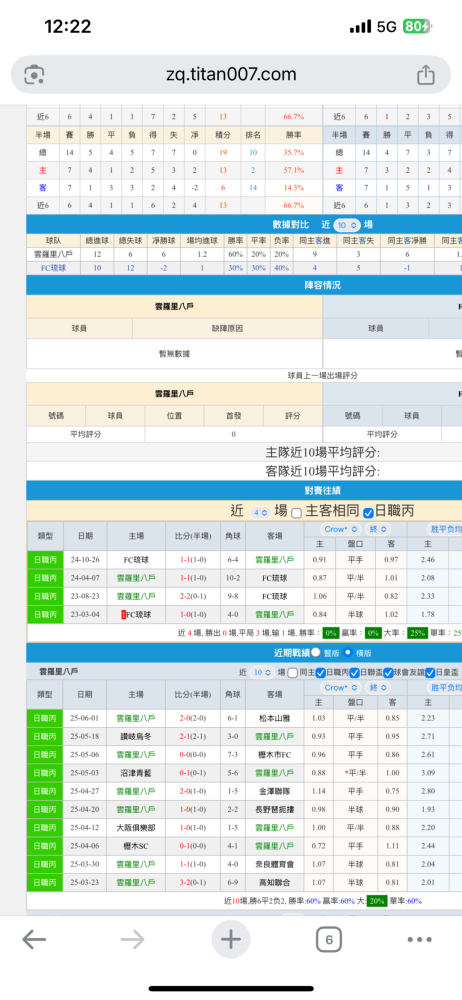Tap the 對賽往績 section header
Screen dimensions: 462x1000
(323, 491)
